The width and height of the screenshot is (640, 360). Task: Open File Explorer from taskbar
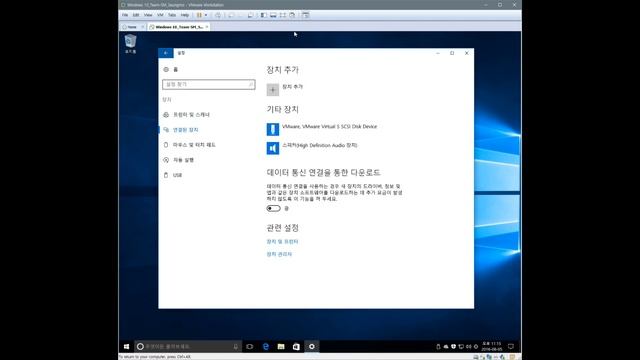(x=281, y=347)
